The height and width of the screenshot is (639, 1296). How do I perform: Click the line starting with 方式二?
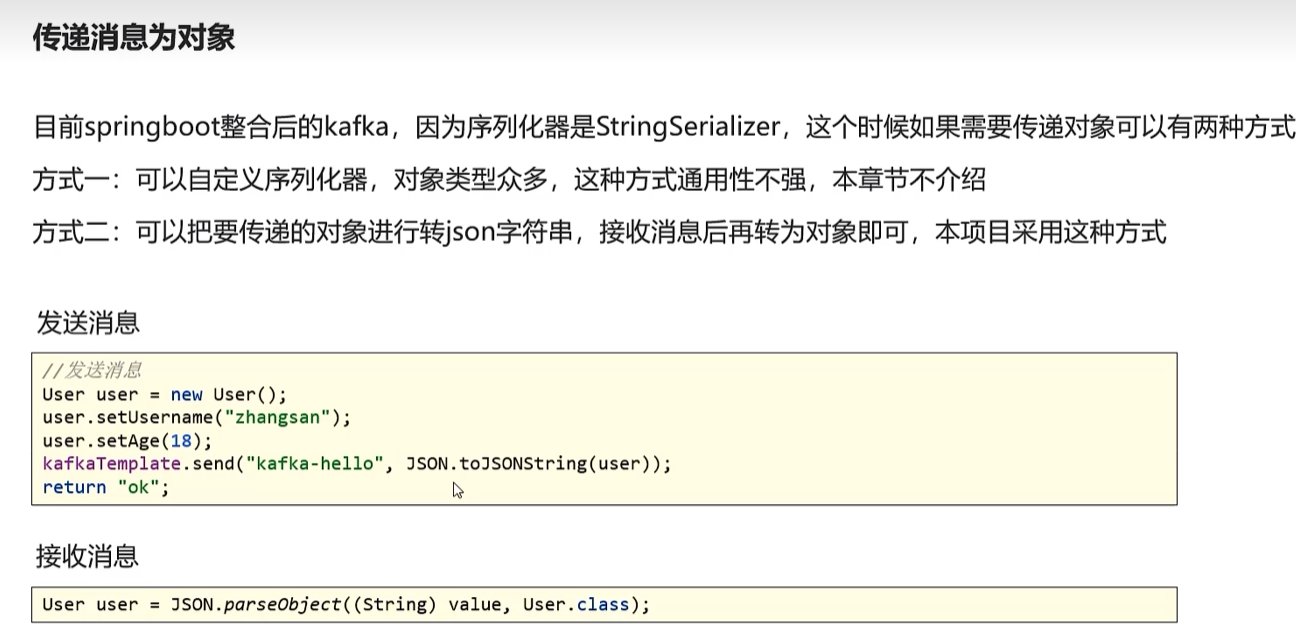point(599,233)
